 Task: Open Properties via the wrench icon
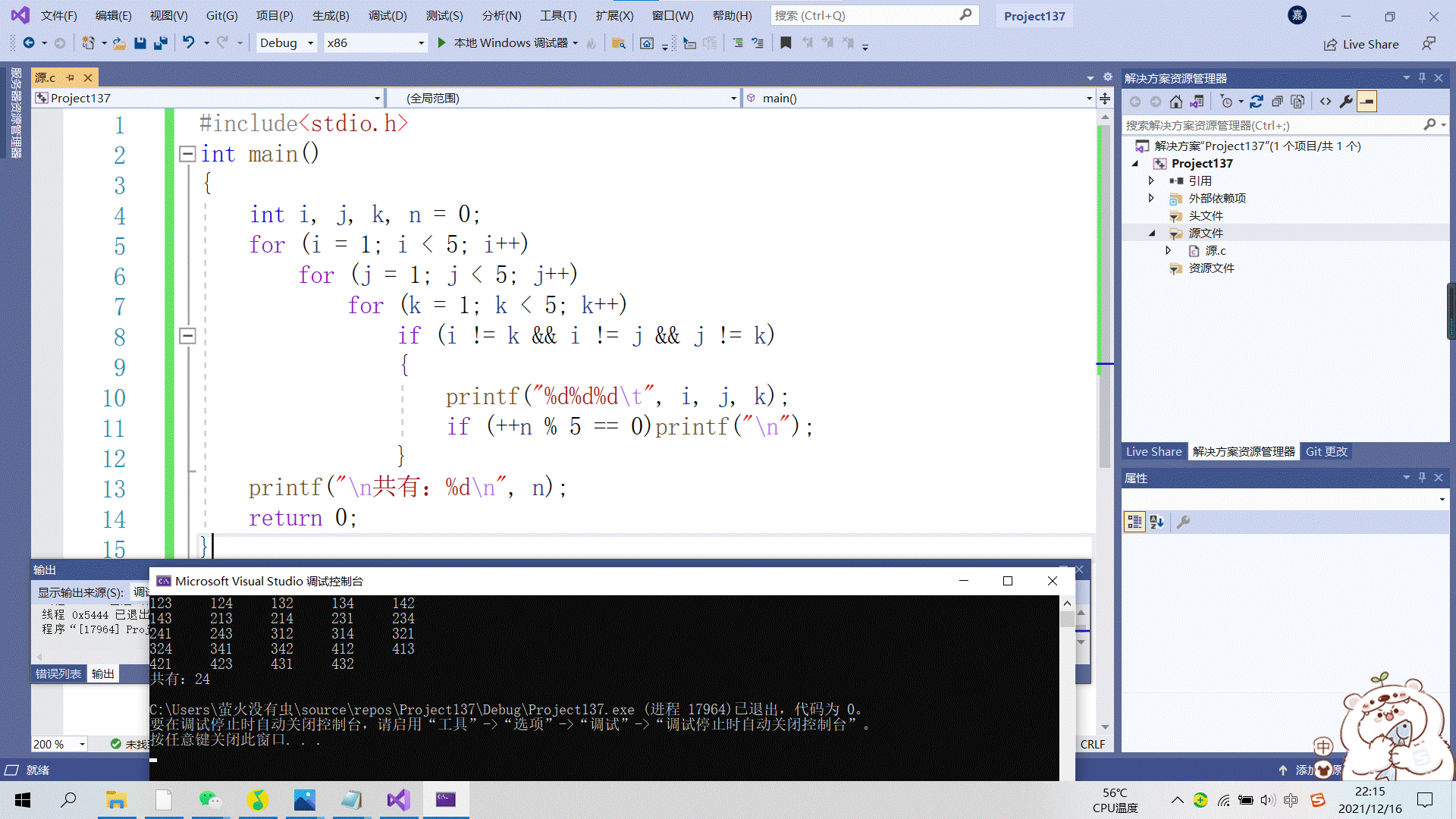[x=1346, y=102]
